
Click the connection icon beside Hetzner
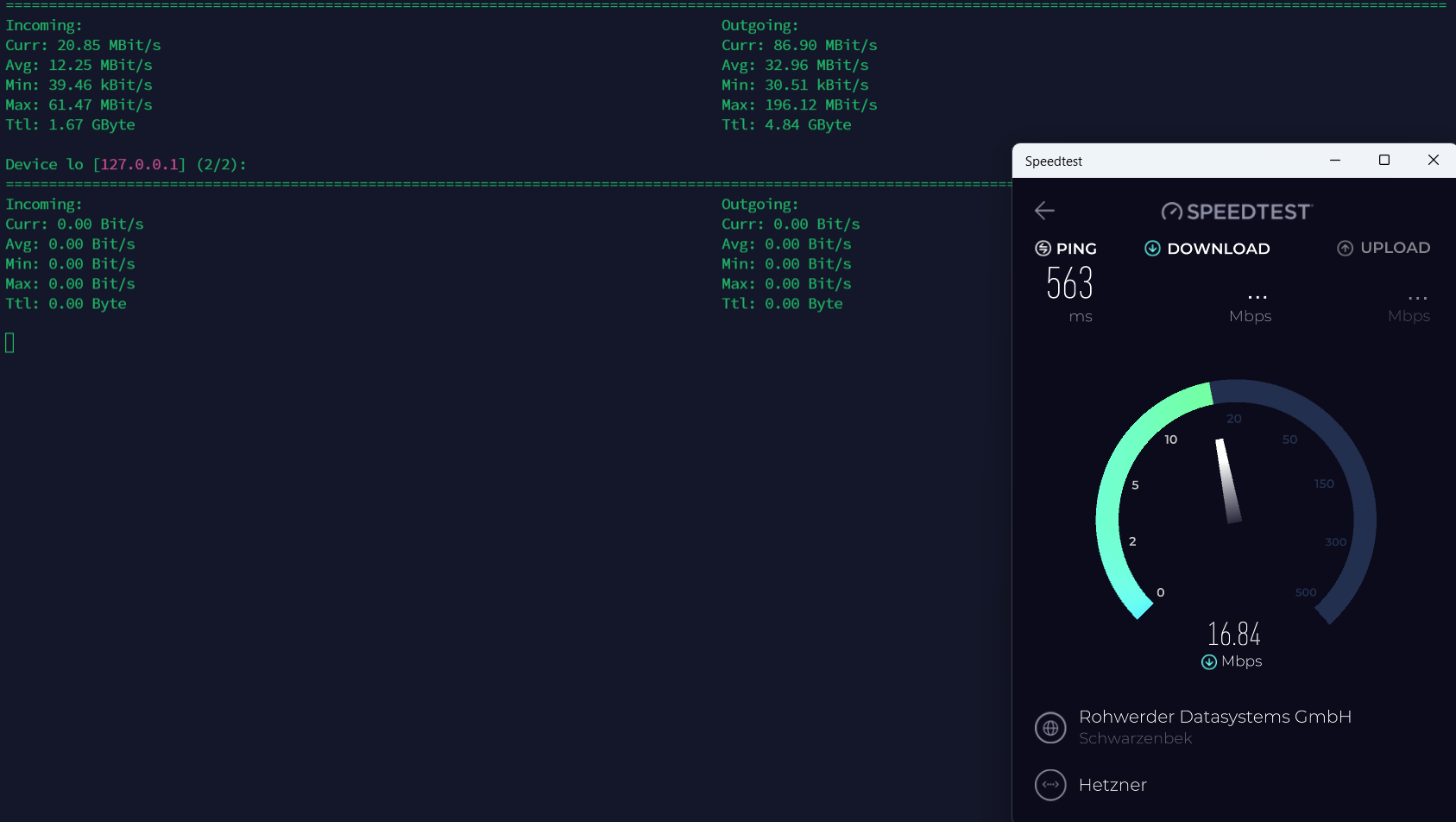(x=1050, y=785)
